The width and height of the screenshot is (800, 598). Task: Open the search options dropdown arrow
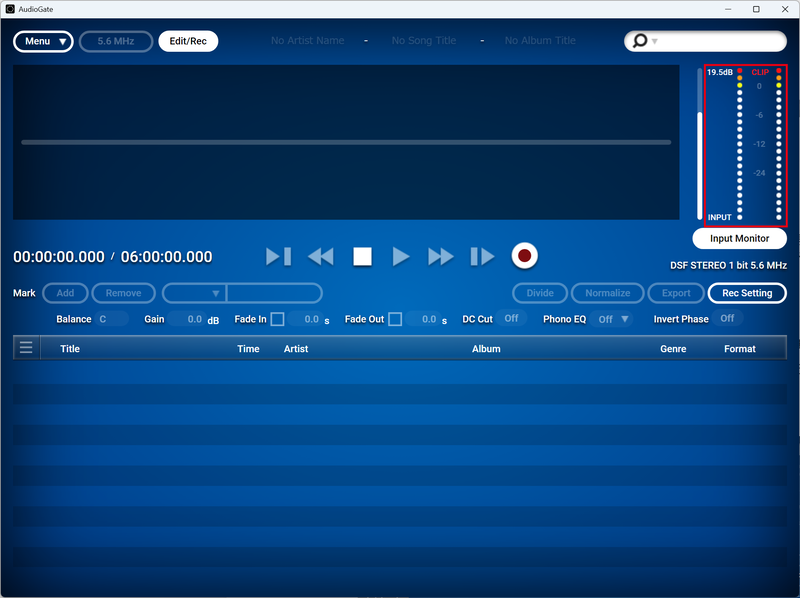[655, 41]
